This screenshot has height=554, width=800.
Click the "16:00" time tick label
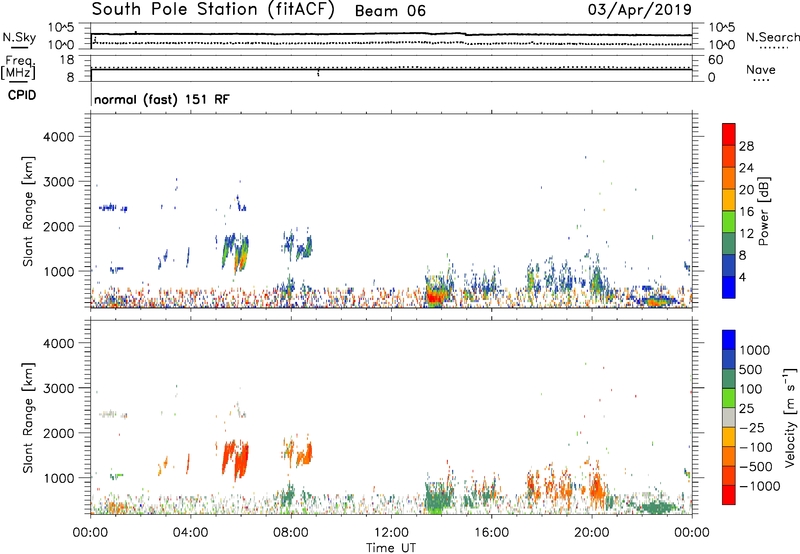pos(491,533)
